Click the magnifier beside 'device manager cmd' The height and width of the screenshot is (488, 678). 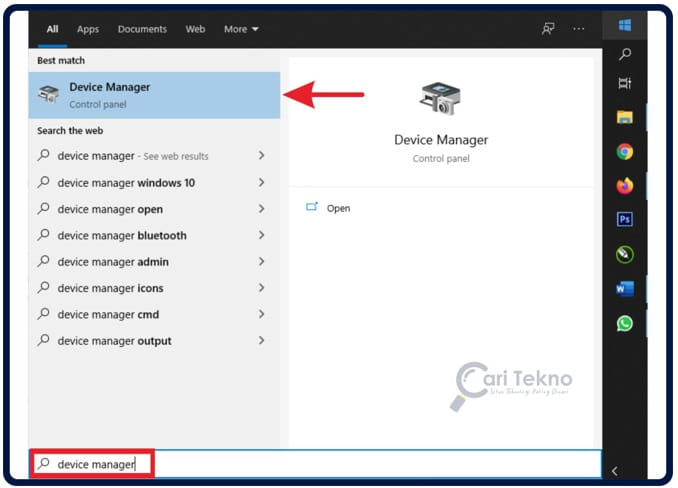click(x=43, y=314)
